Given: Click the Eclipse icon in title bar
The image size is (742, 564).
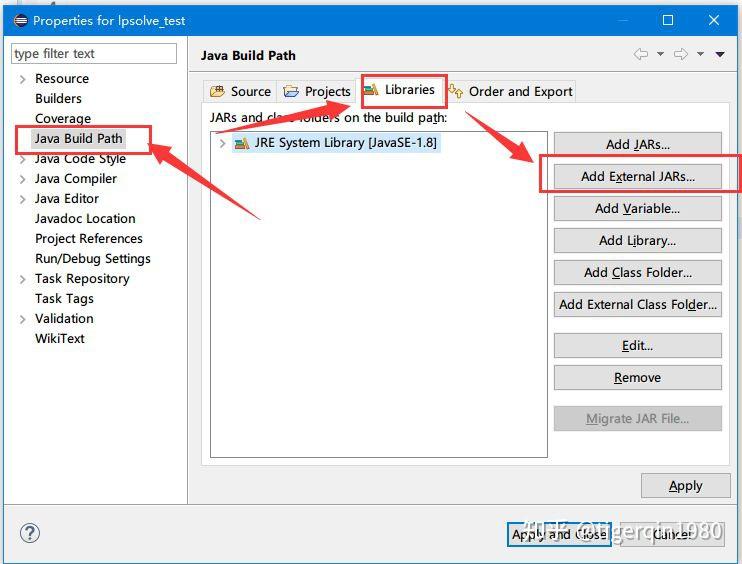Looking at the screenshot, I should click(21, 20).
